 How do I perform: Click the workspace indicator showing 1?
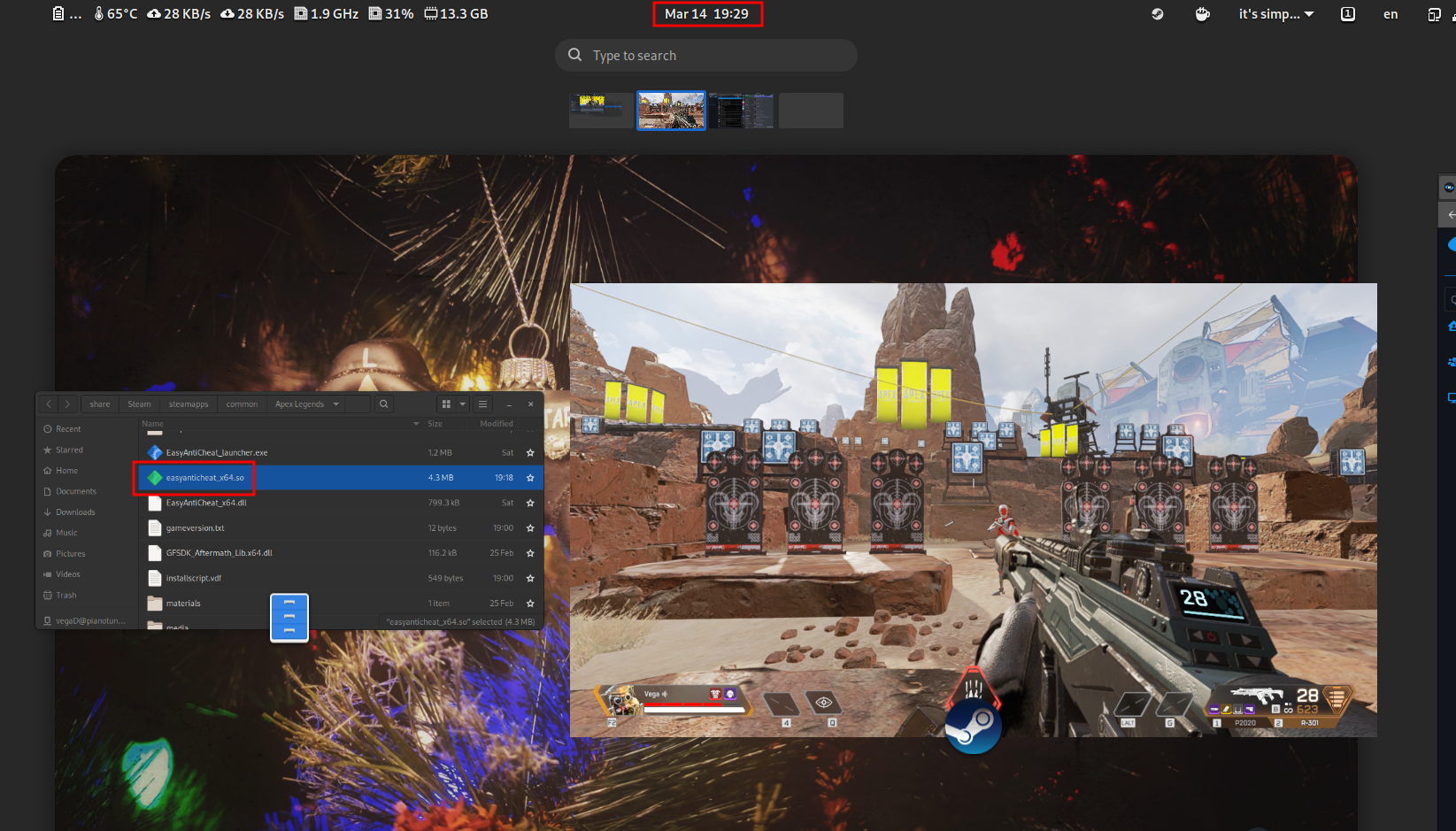(x=1348, y=14)
